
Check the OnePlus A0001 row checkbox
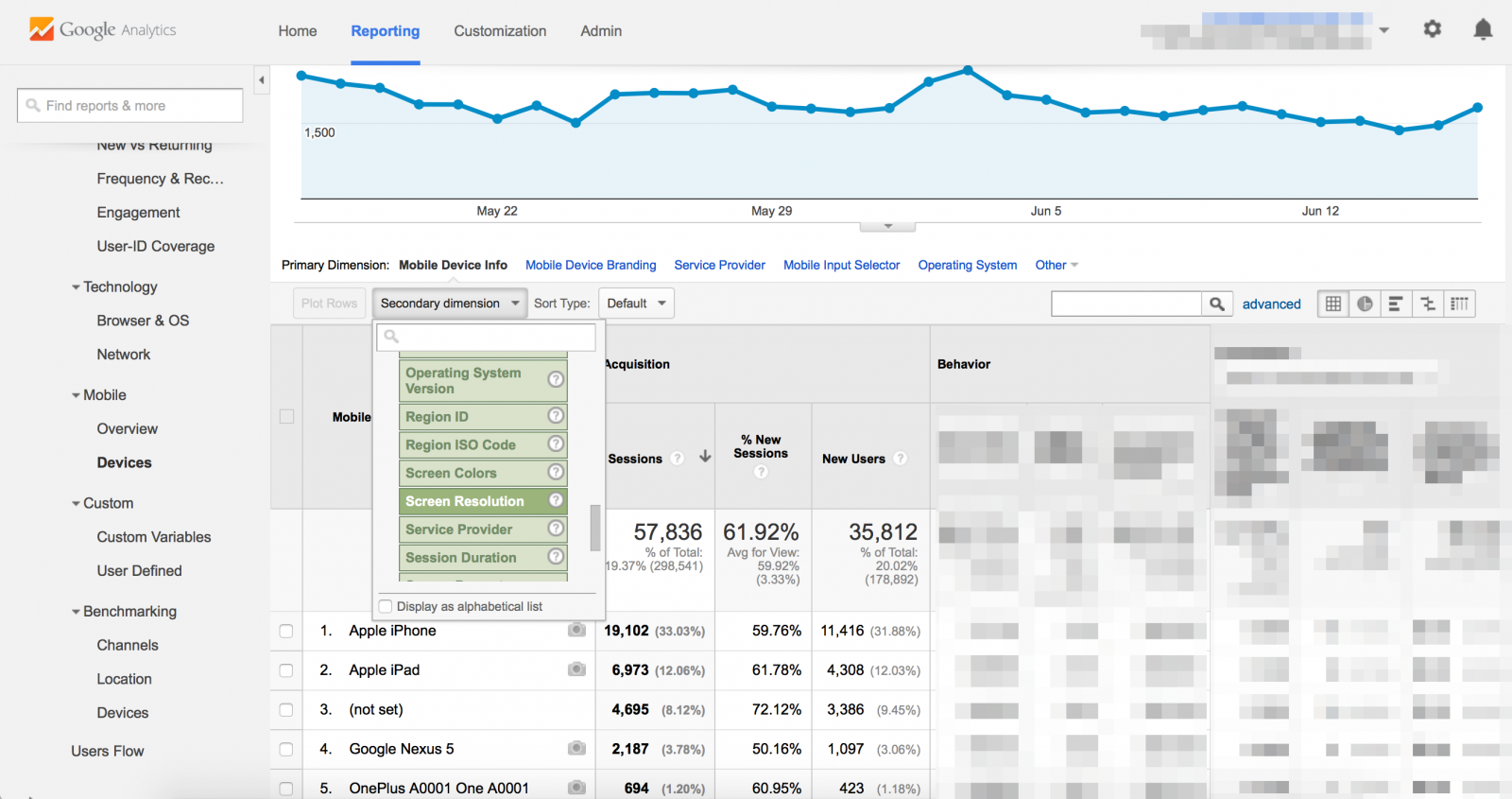286,789
